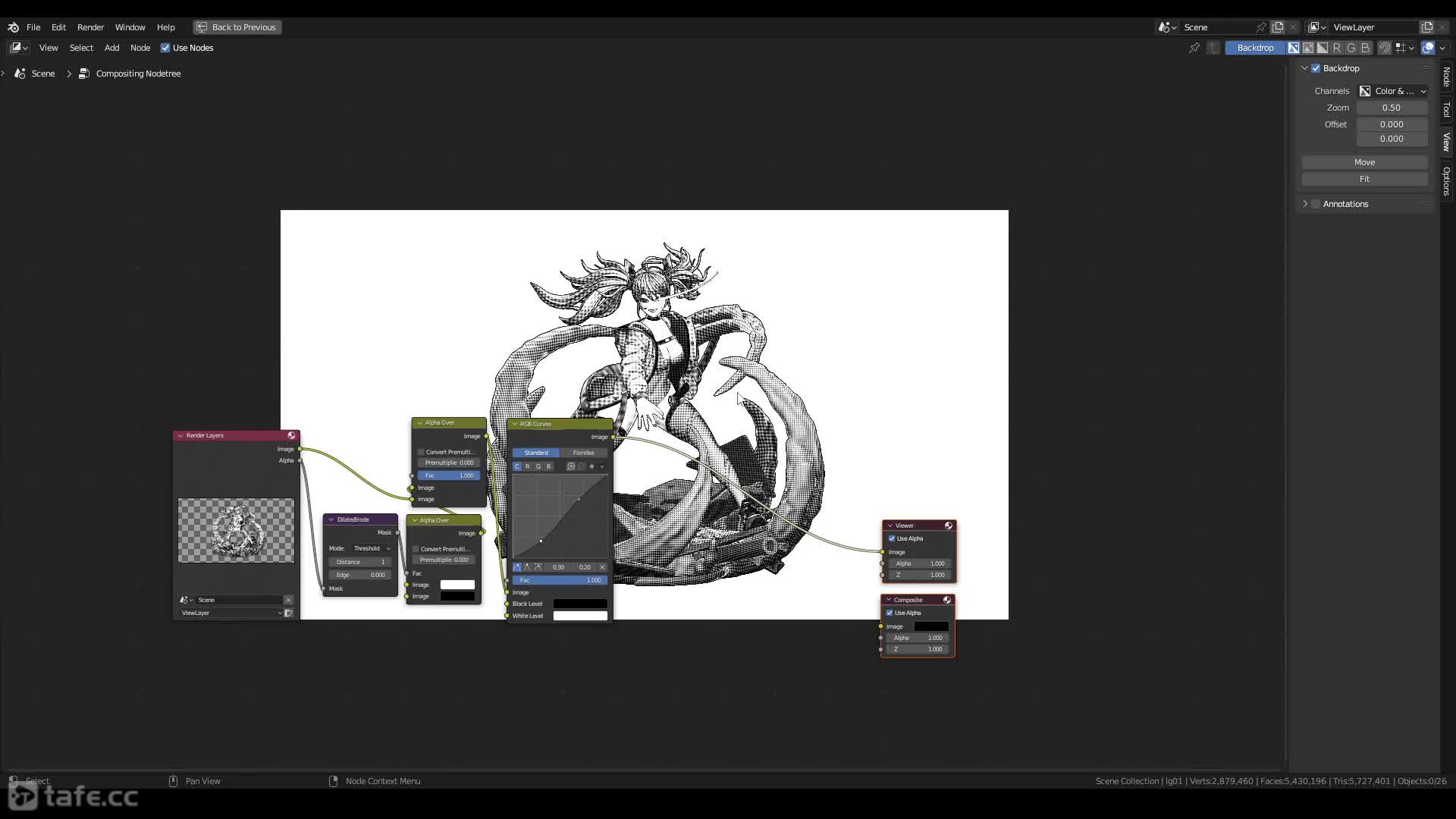Delete curve point in RGB Curves
Image resolution: width=1456 pixels, height=819 pixels.
602,567
